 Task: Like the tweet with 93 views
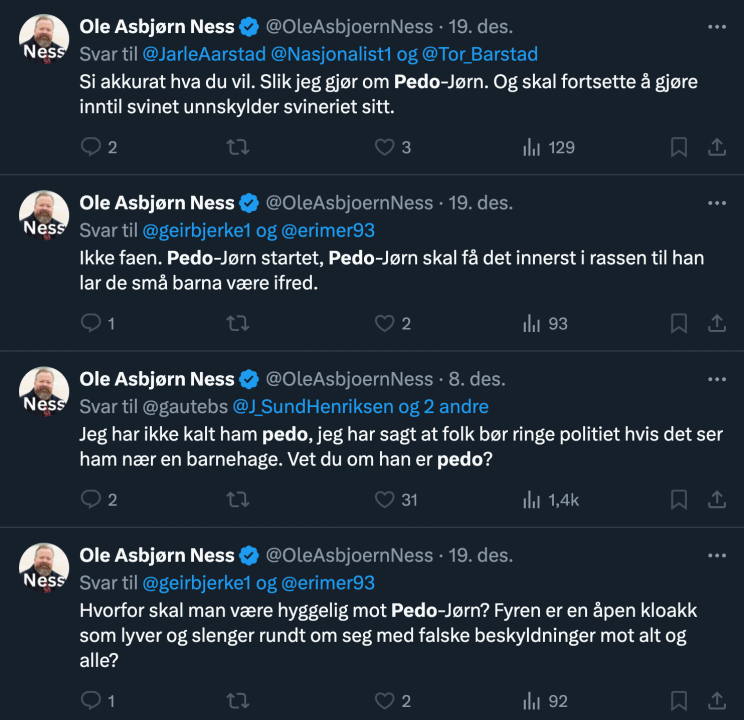tap(385, 323)
